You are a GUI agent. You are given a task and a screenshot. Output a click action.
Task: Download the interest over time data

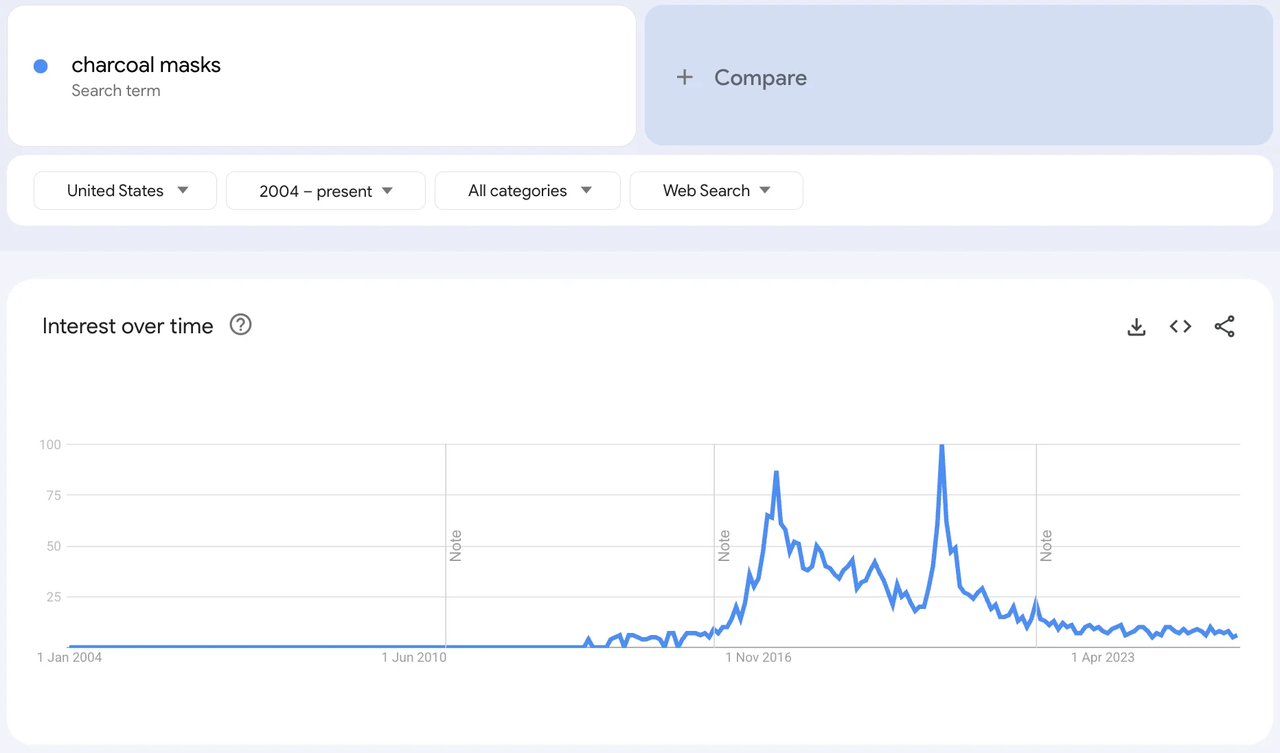pyautogui.click(x=1136, y=327)
